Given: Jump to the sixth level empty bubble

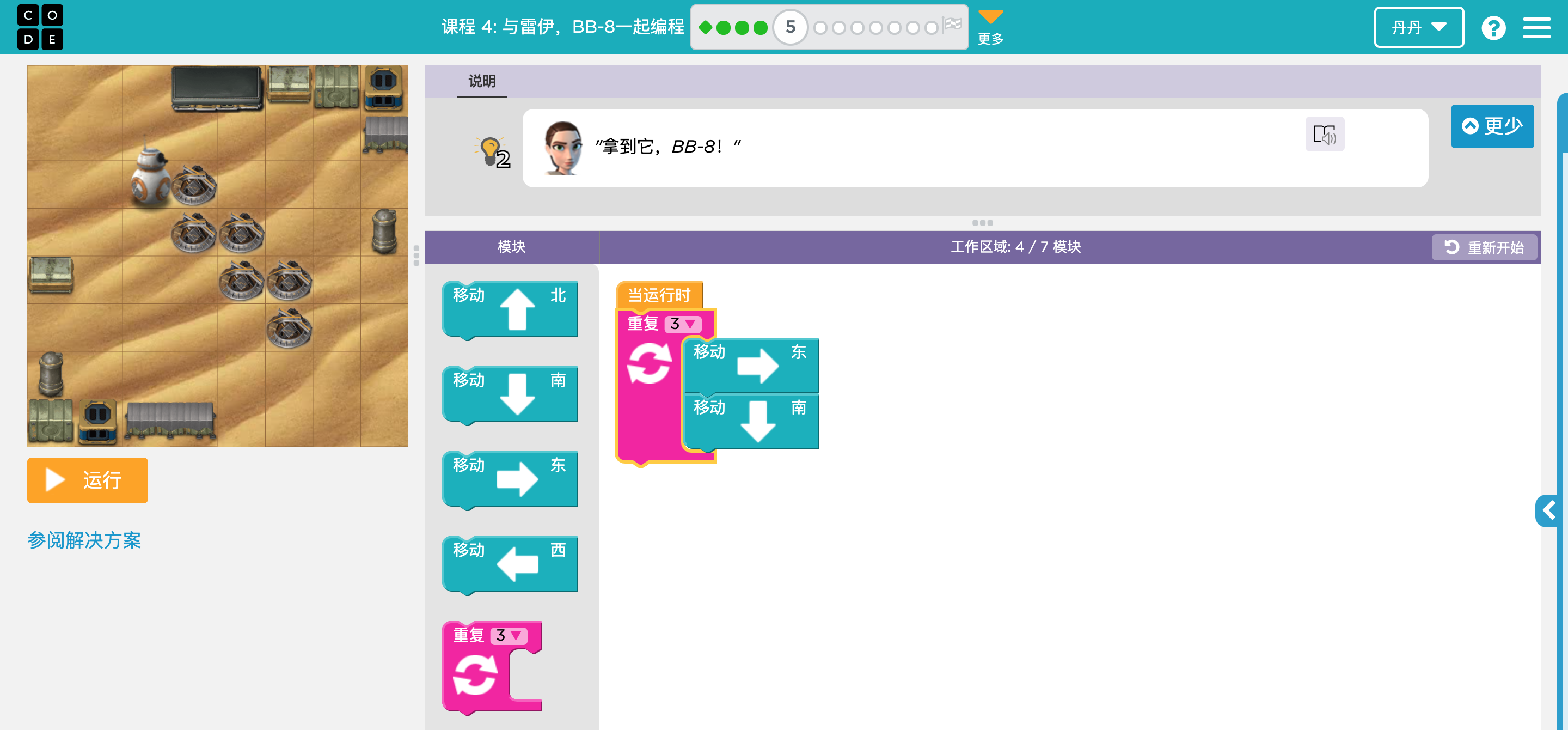Looking at the screenshot, I should tap(820, 28).
